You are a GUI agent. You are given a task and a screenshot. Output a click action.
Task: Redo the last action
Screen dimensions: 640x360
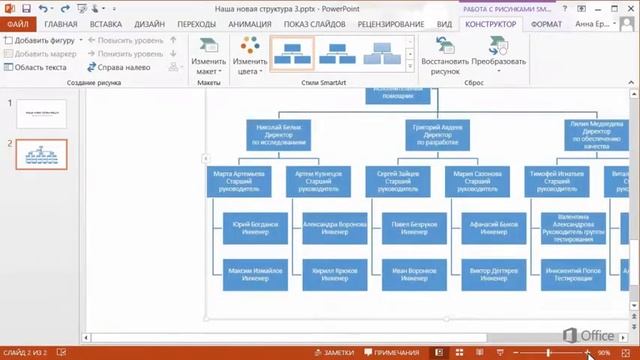64,9
